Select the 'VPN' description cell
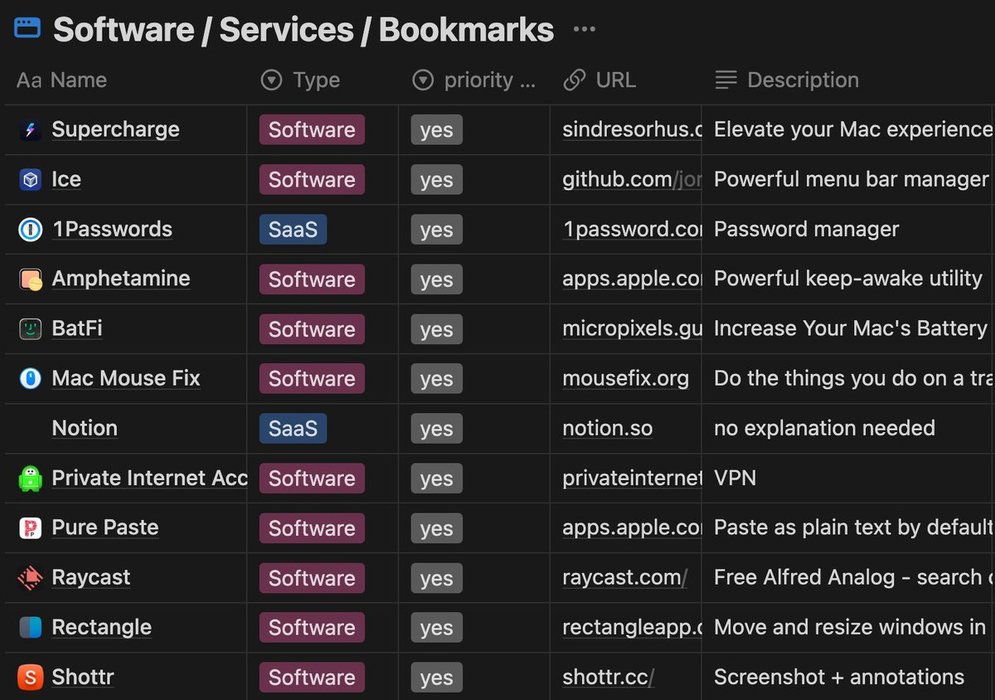The image size is (995, 700). coord(848,478)
